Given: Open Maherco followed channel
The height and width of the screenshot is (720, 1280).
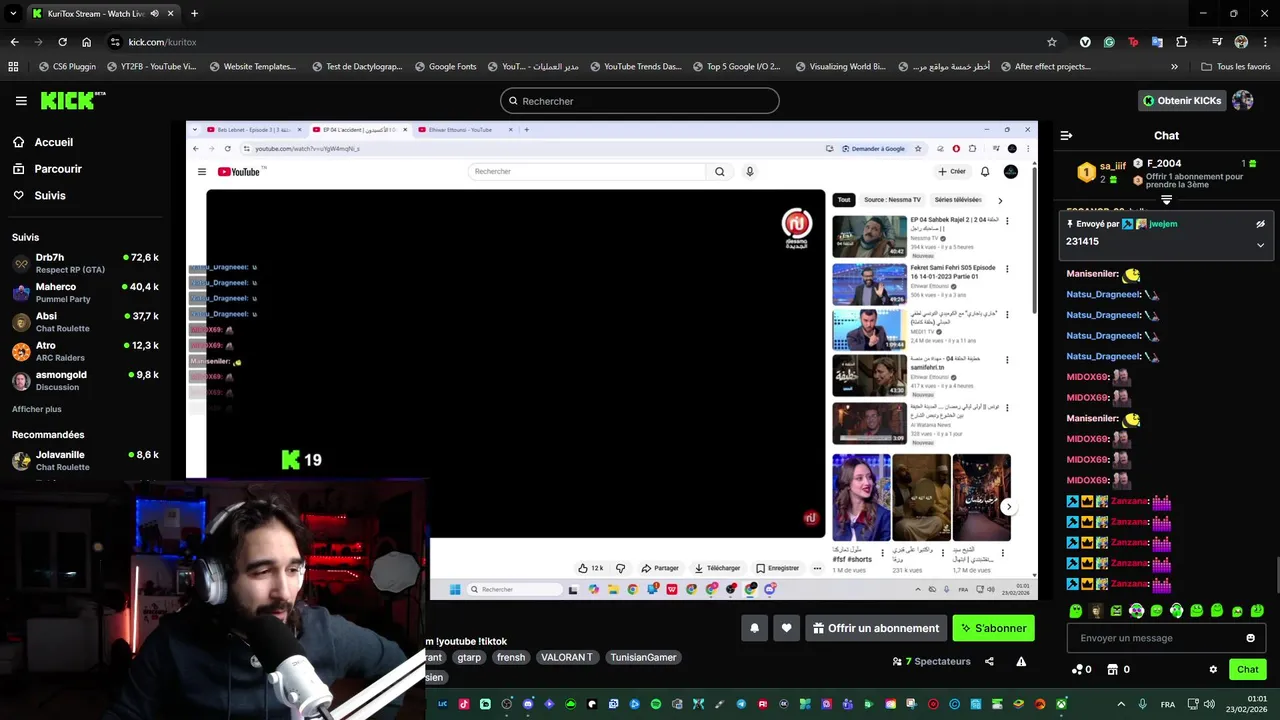Looking at the screenshot, I should (x=86, y=292).
